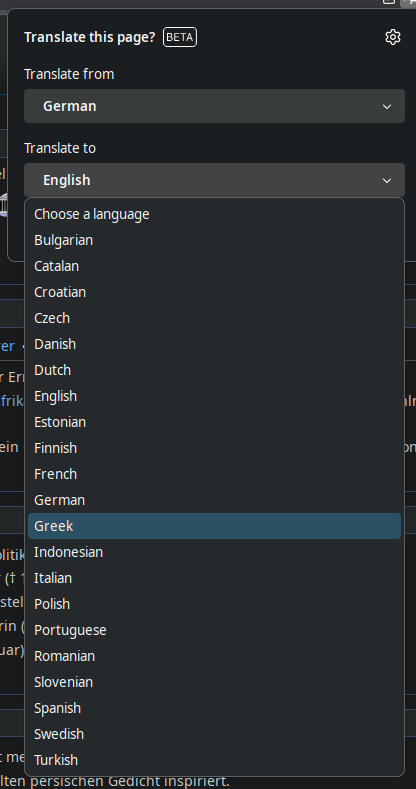
Task: Select the Choose a language placeholder
Action: (x=214, y=214)
